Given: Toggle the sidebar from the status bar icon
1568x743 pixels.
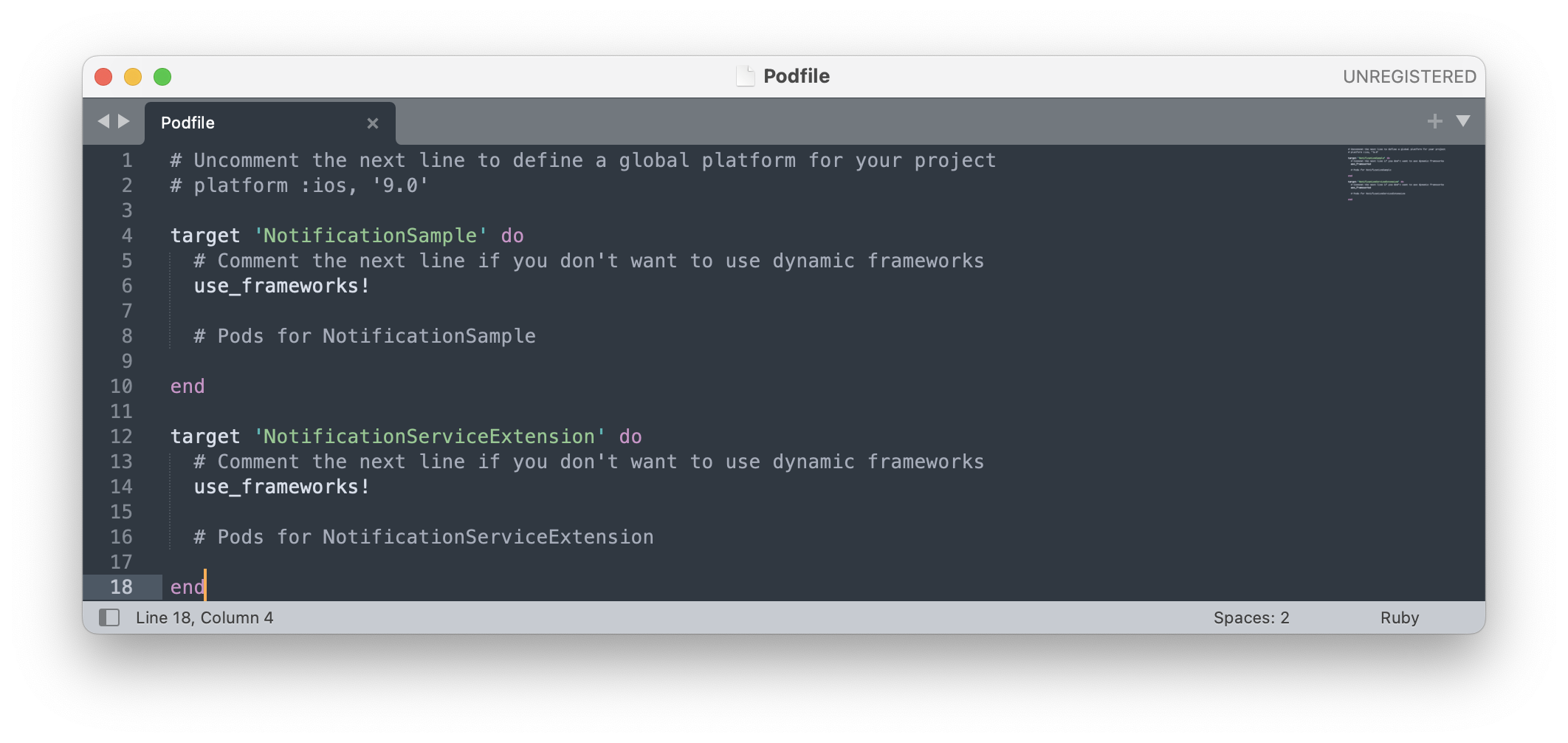Looking at the screenshot, I should pos(109,617).
